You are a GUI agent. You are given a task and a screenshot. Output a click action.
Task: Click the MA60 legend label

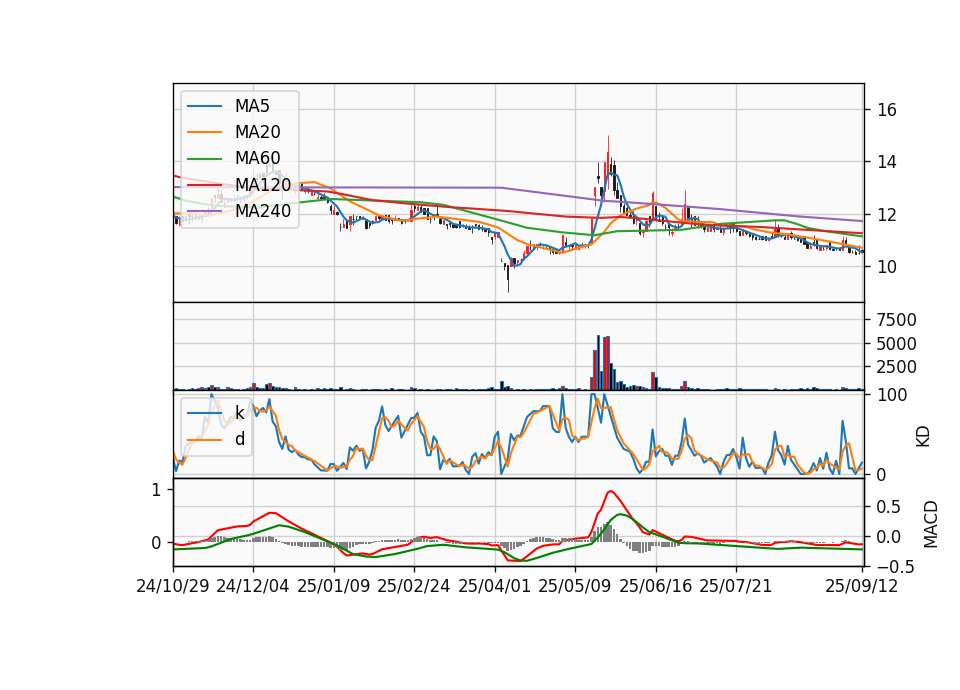257,159
